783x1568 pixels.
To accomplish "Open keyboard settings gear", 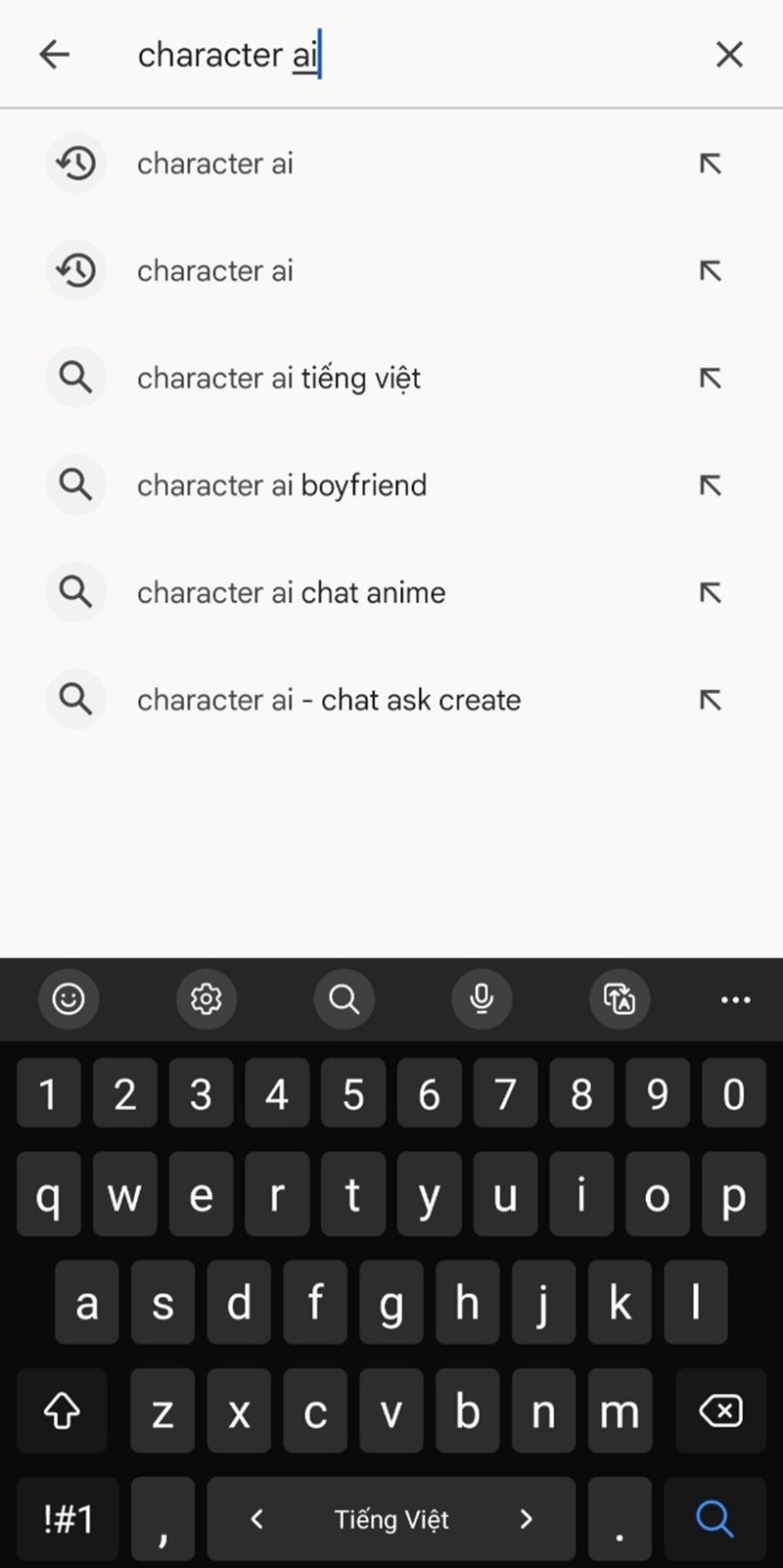I will coord(207,999).
